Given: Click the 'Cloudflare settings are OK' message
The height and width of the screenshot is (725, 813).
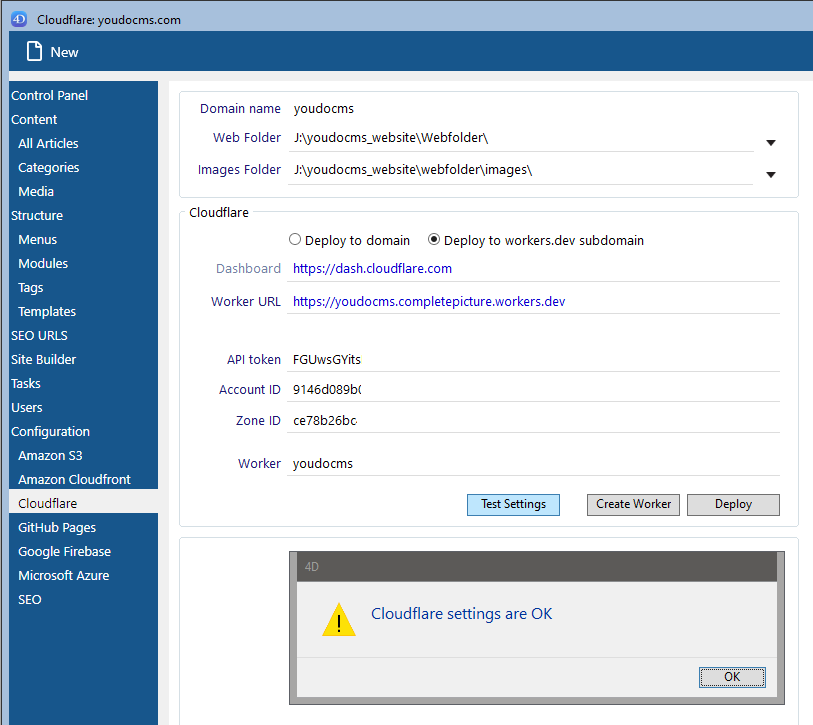Looking at the screenshot, I should (461, 614).
